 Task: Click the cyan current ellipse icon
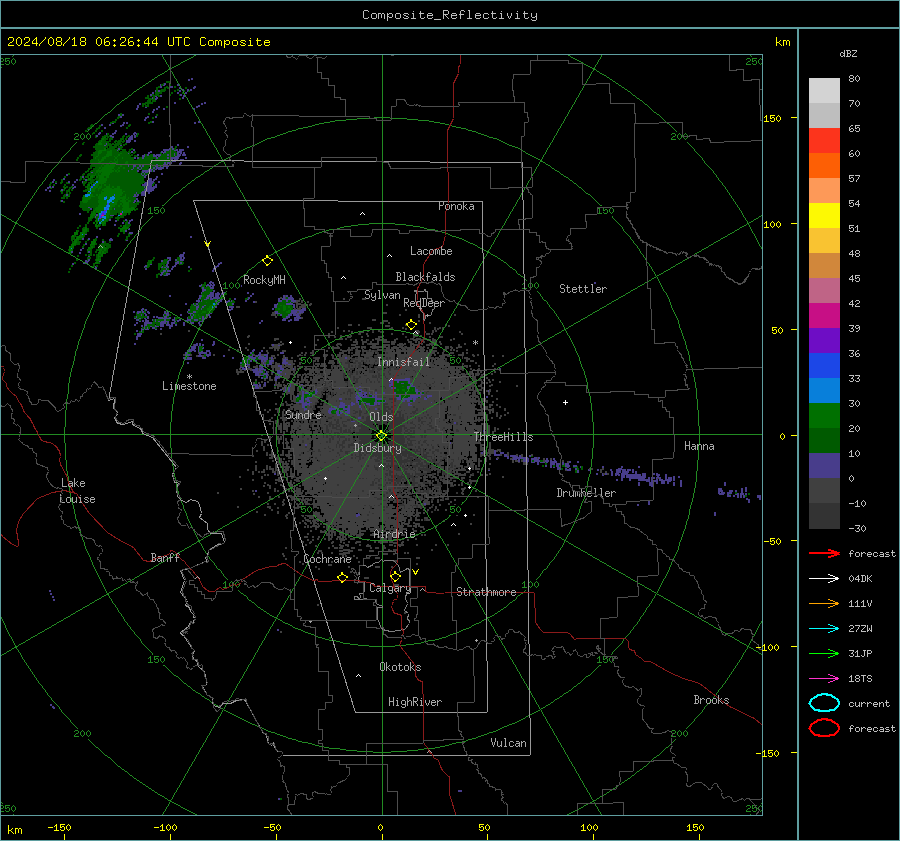pyautogui.click(x=824, y=703)
